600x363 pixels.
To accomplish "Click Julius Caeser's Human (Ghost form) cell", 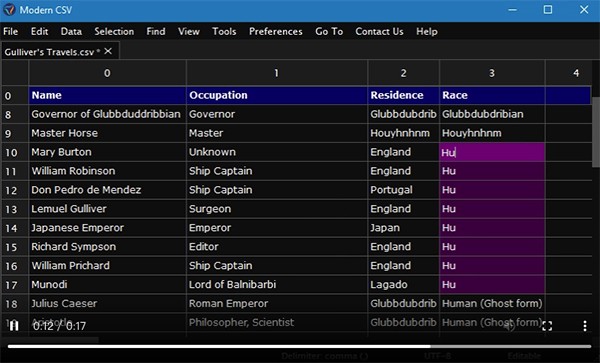I will click(x=492, y=304).
